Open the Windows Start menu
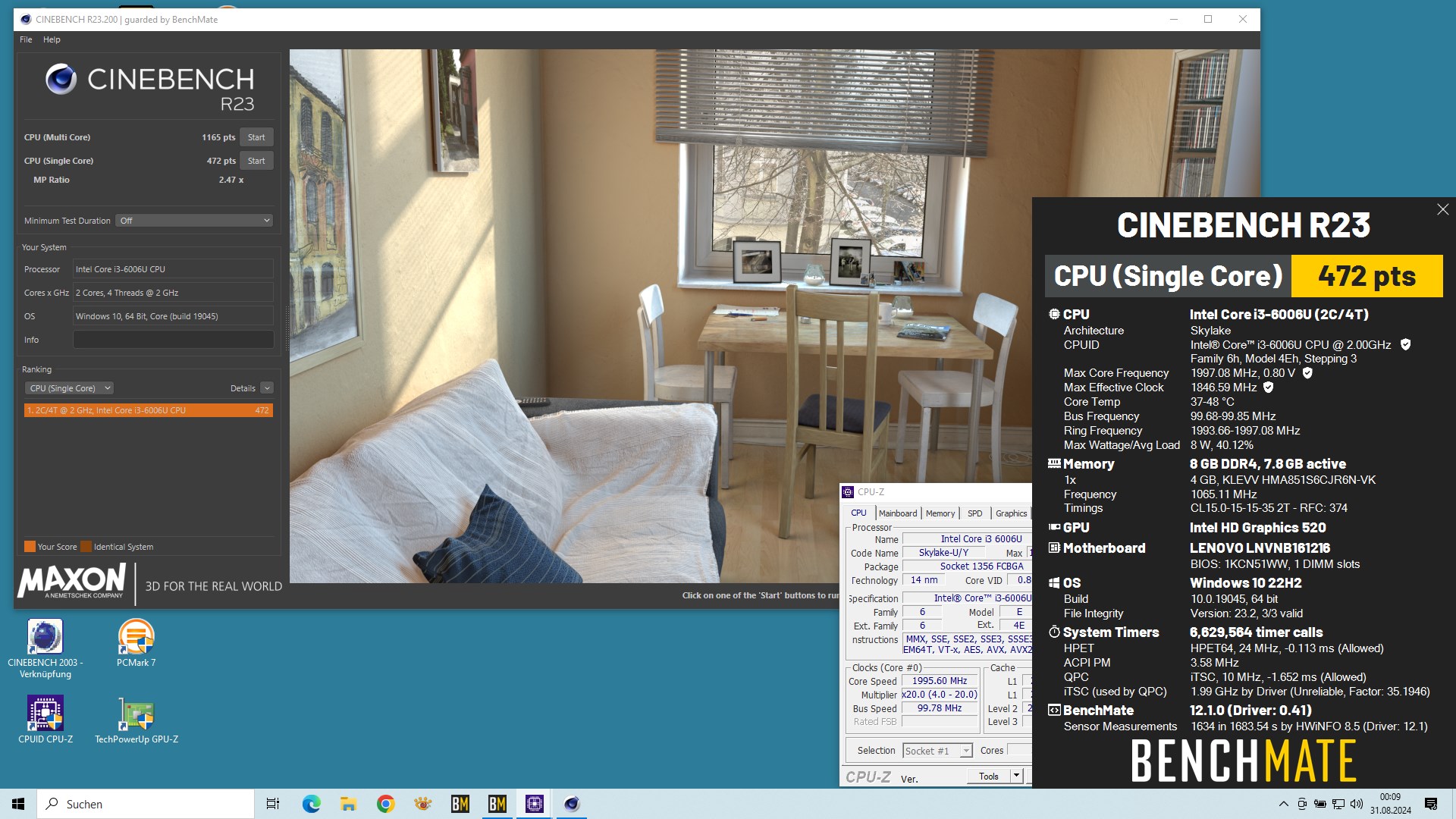Screen dimensions: 1456x819 tap(18, 804)
